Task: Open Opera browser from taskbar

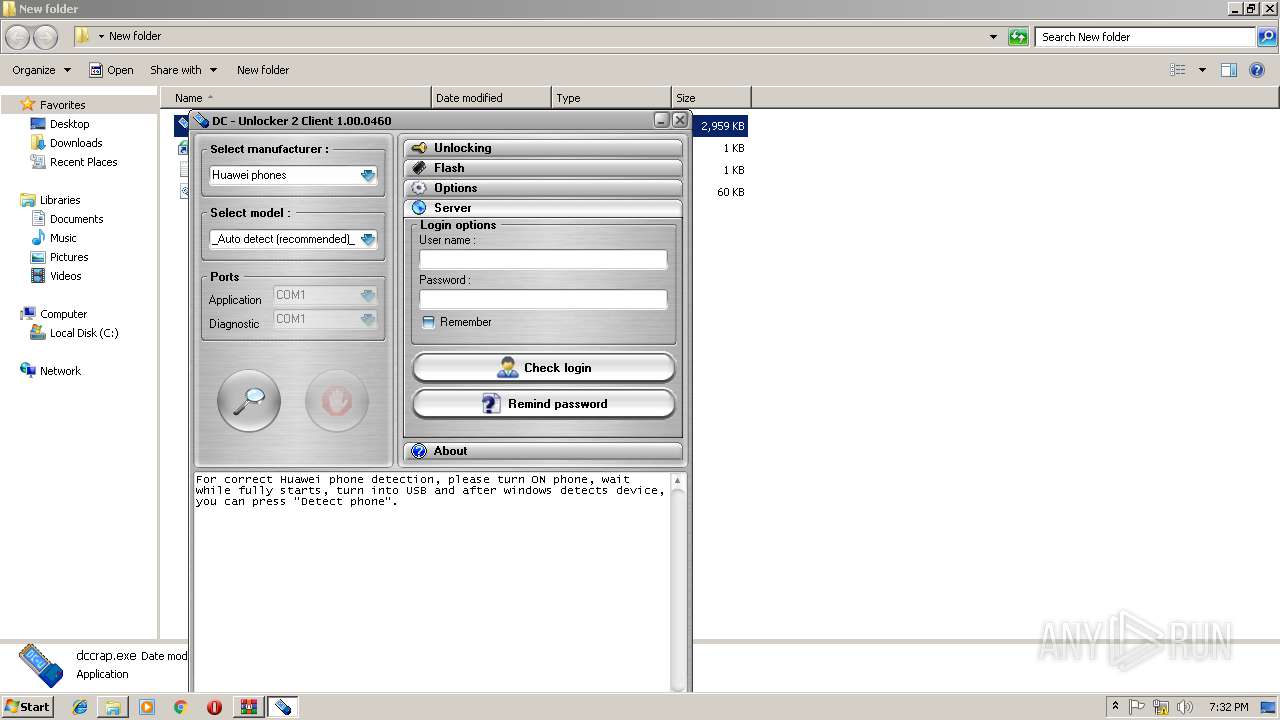Action: [x=214, y=707]
